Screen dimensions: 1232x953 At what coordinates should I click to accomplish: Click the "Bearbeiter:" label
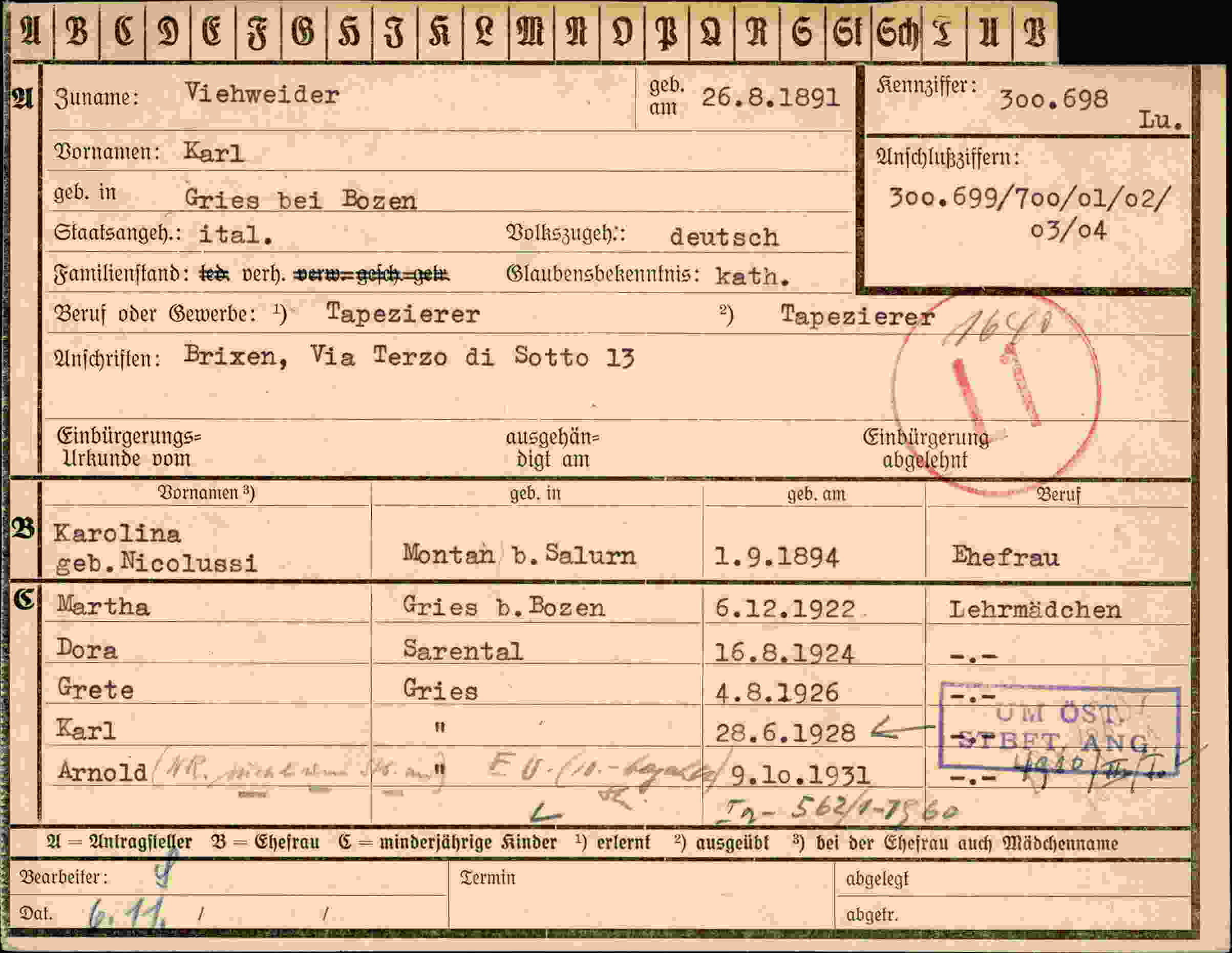point(63,877)
